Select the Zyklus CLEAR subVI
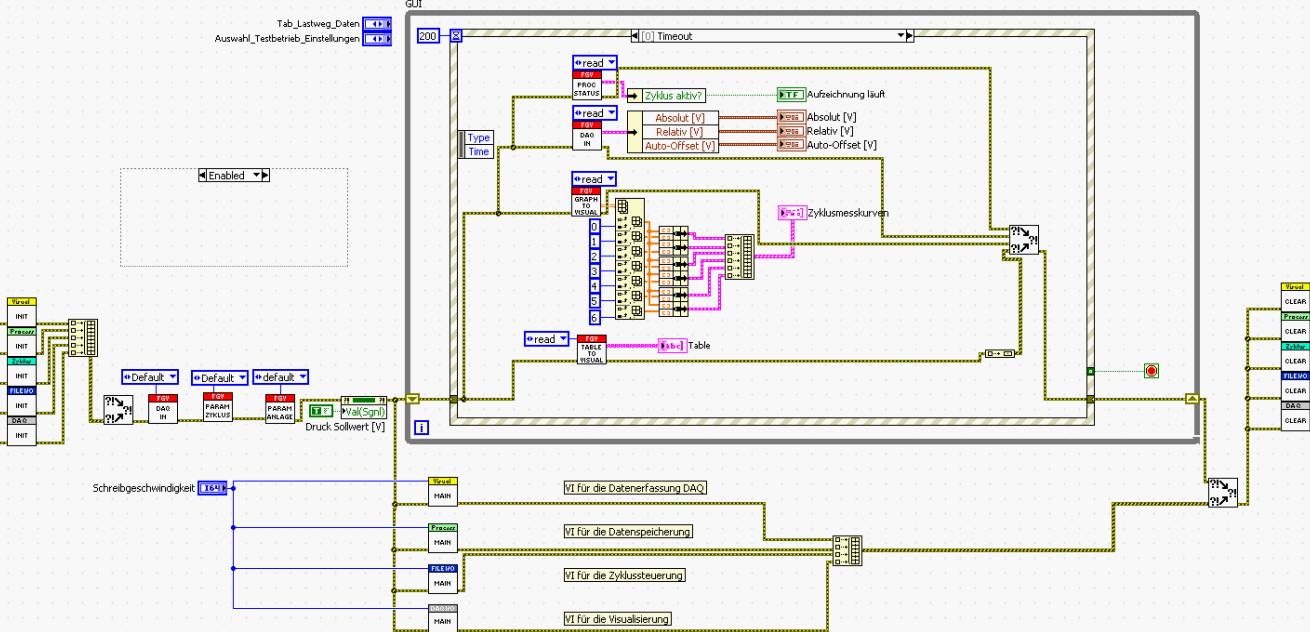The image size is (1310, 632). point(1295,356)
